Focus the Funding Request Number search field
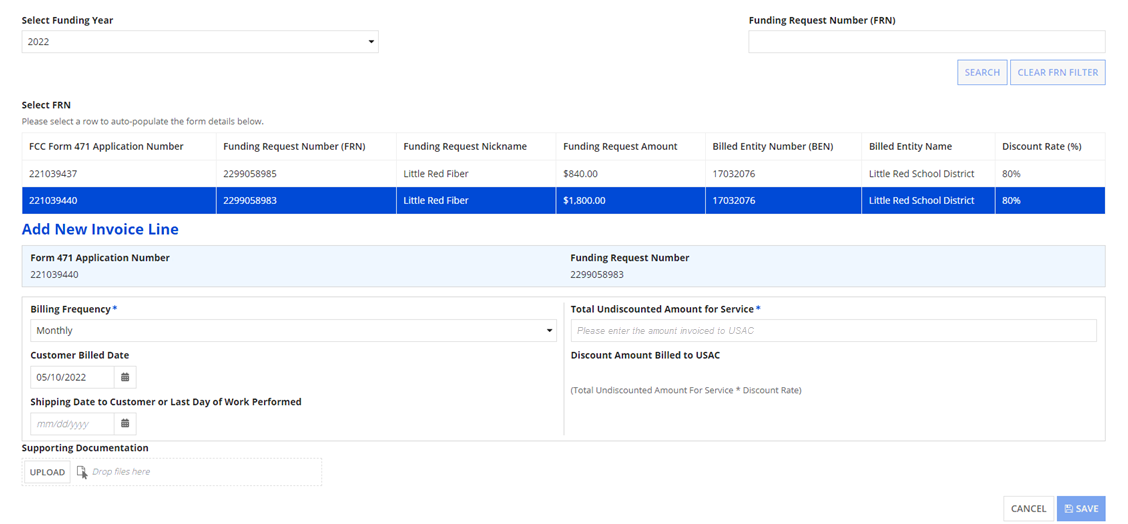Image resolution: width=1128 pixels, height=524 pixels. (926, 41)
